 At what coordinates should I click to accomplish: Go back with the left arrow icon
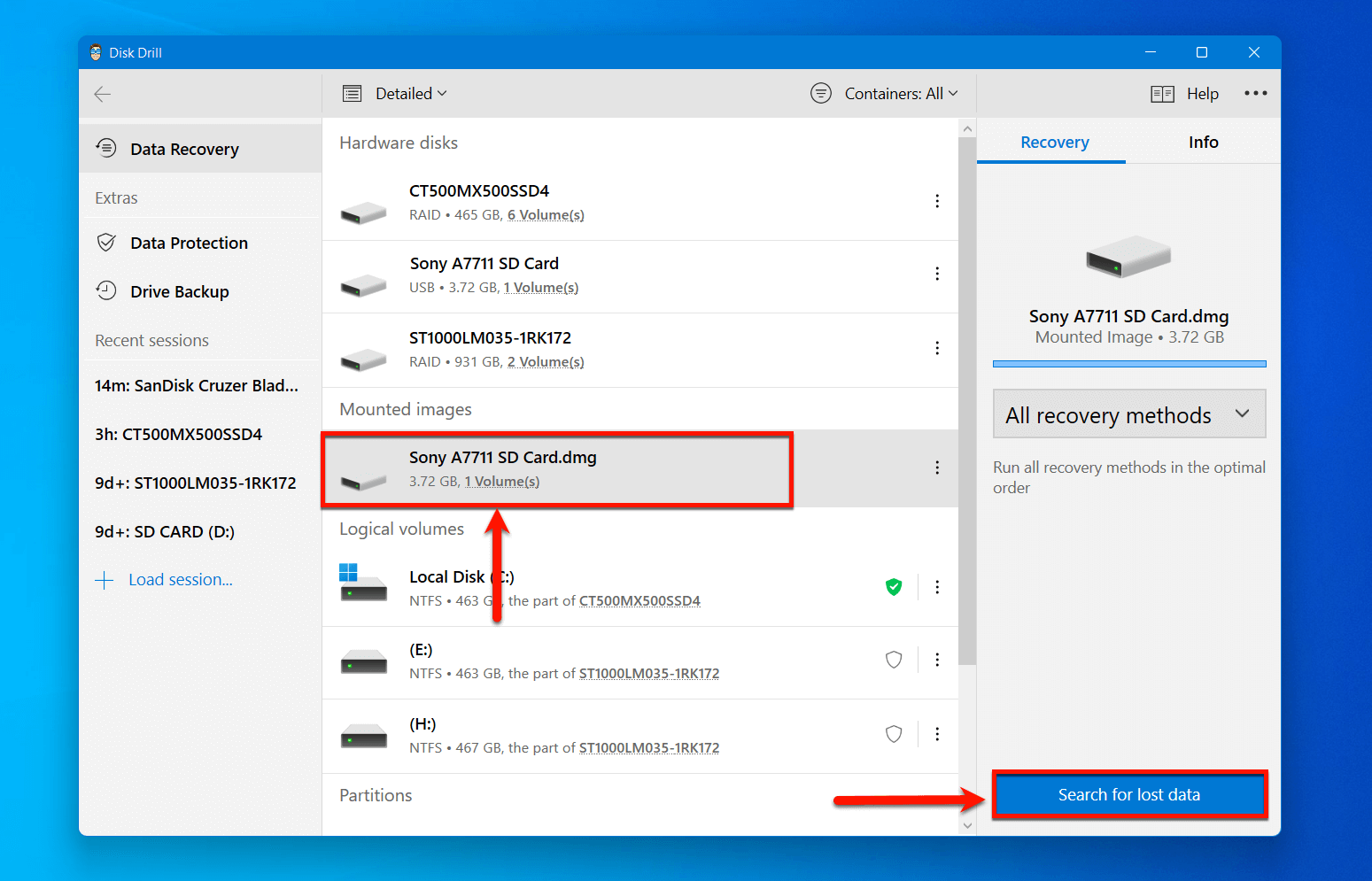coord(103,94)
